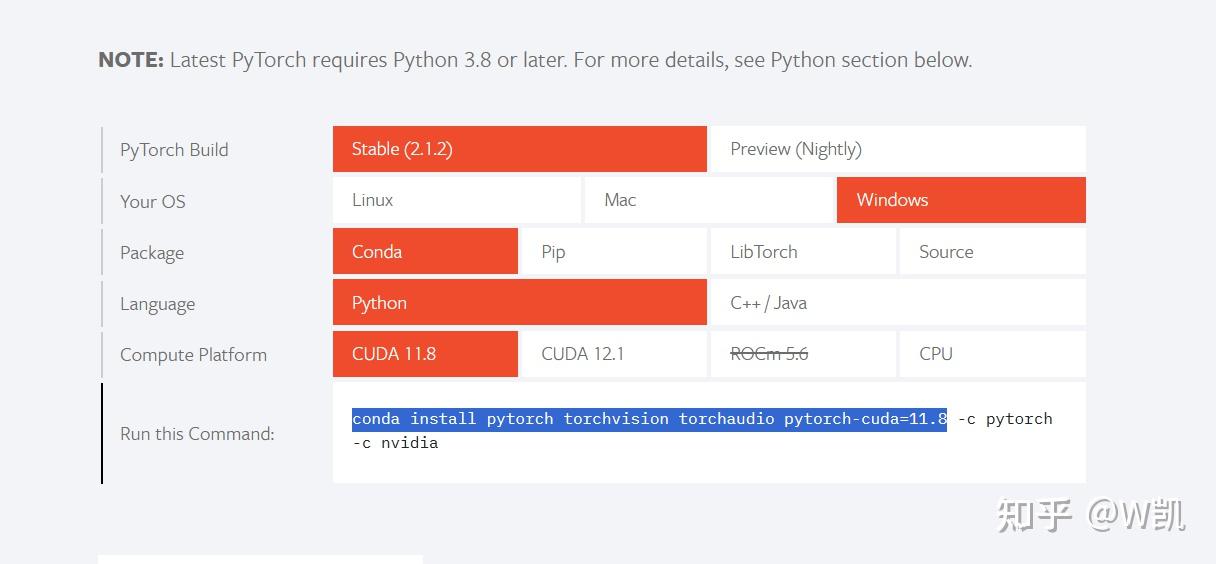Select Python as the language
The image size is (1216, 564).
(x=519, y=303)
